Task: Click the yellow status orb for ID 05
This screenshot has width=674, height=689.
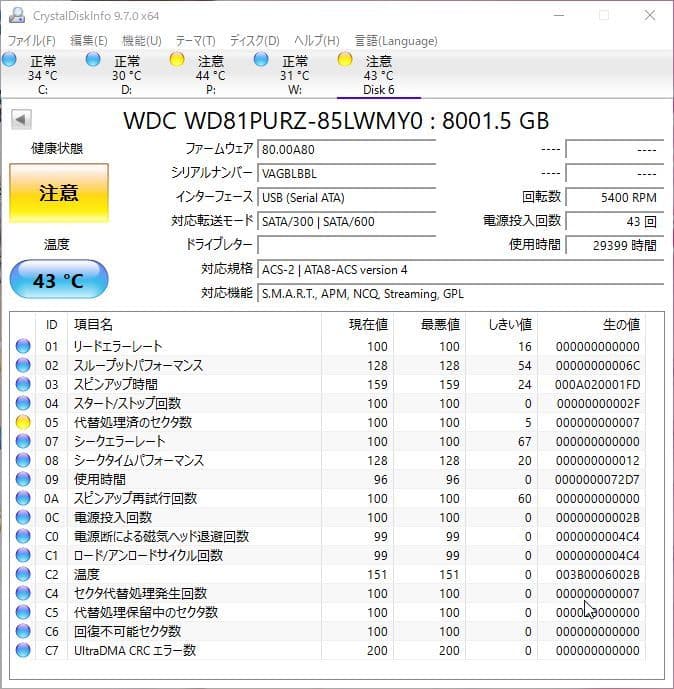Action: [x=23, y=422]
